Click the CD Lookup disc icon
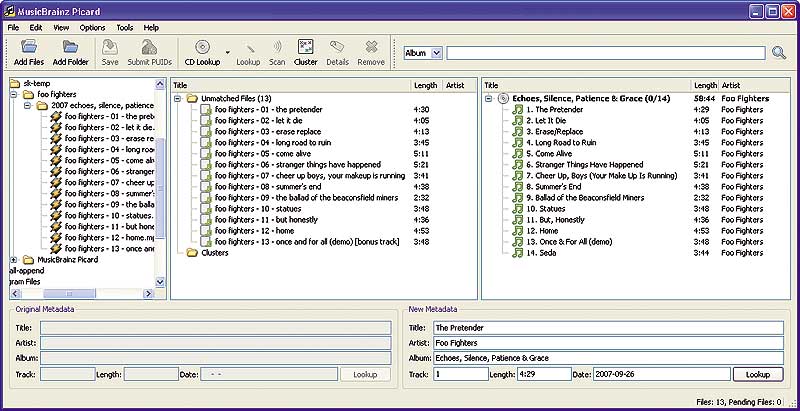This screenshot has height=411, width=800. [203, 47]
